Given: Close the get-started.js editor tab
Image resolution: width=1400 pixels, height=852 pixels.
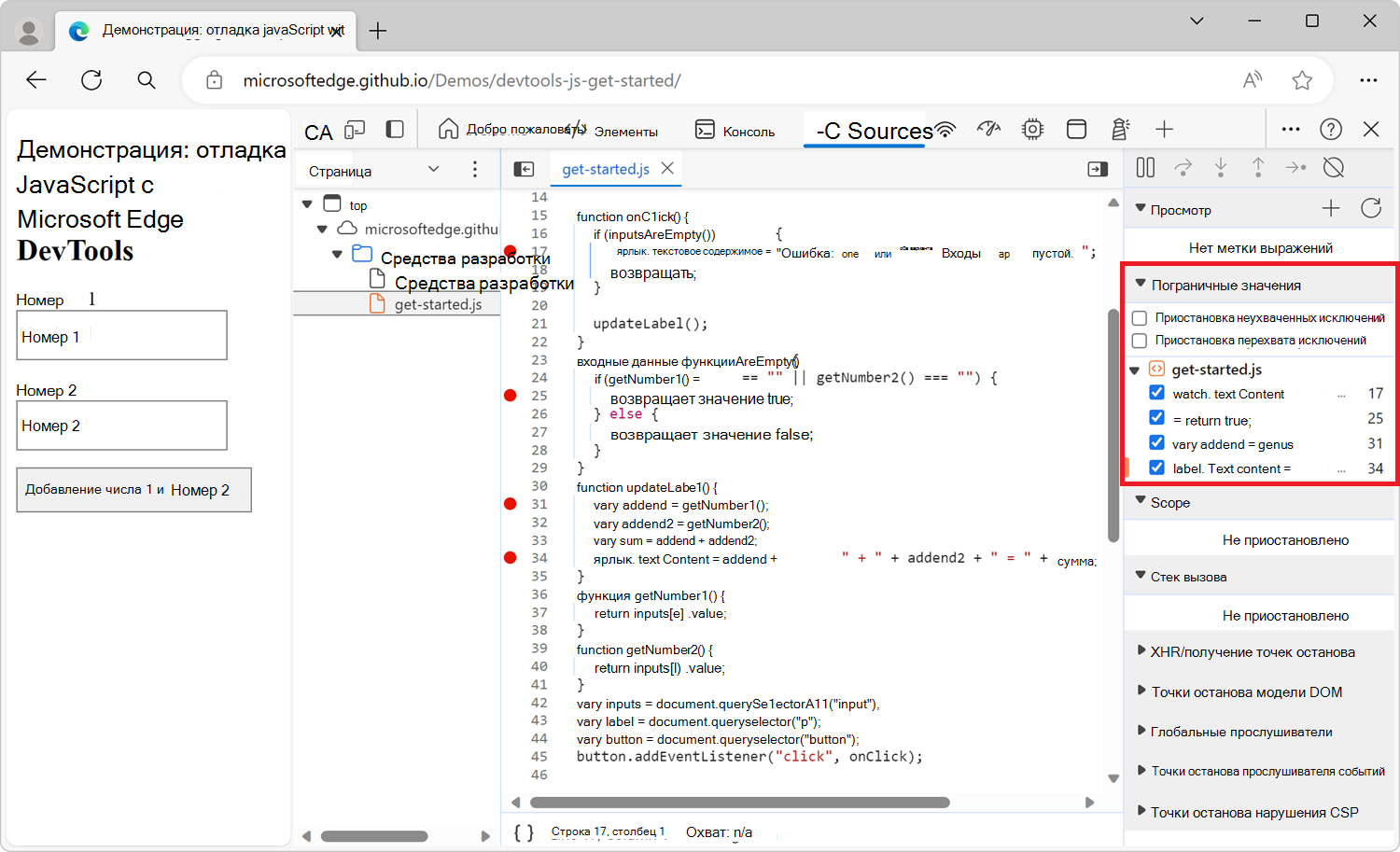Looking at the screenshot, I should coord(667,168).
